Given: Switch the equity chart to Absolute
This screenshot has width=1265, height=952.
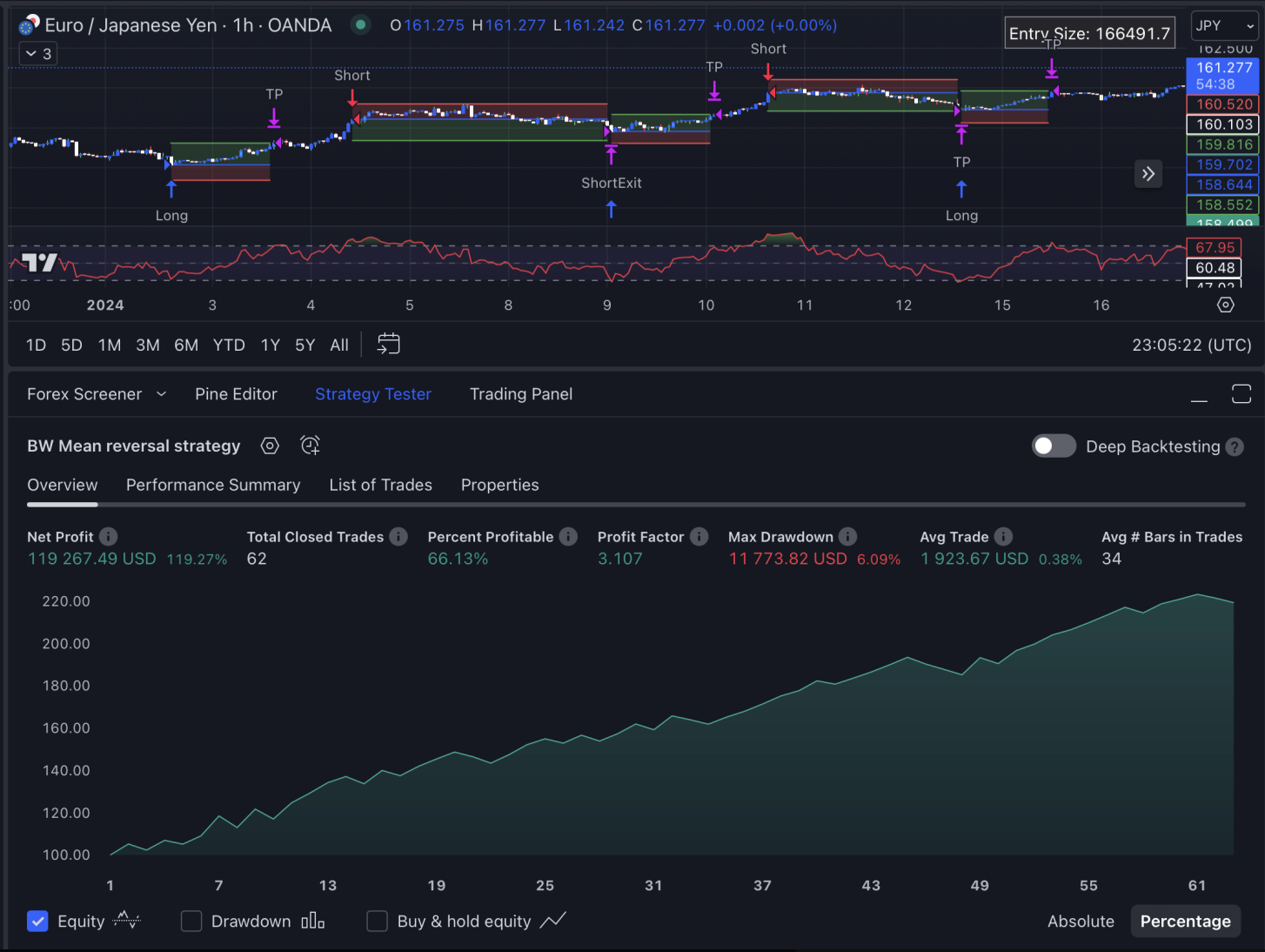Looking at the screenshot, I should (x=1081, y=922).
